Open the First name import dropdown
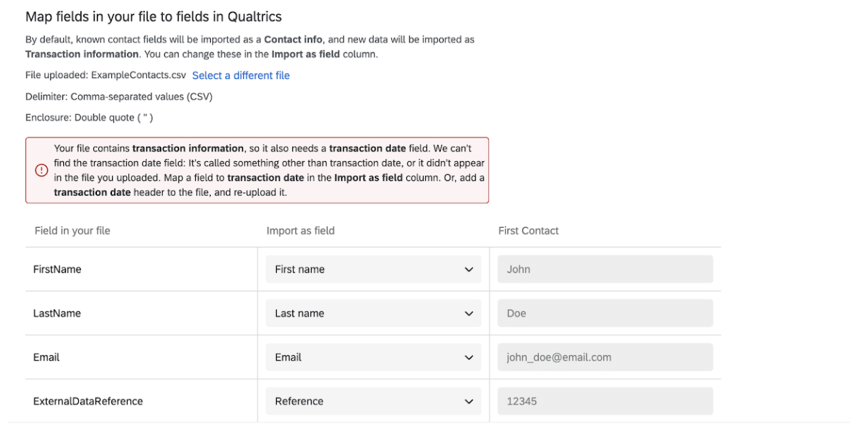Viewport: 850px width, 424px height. tap(373, 269)
